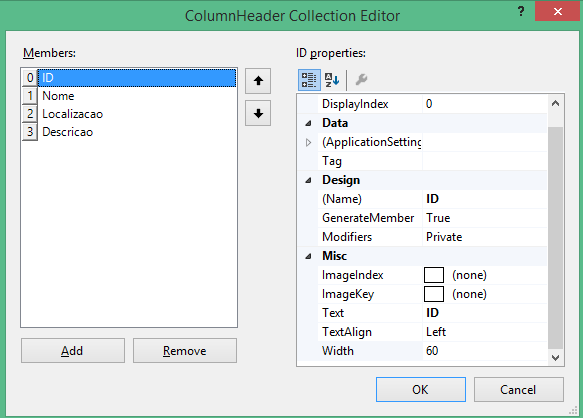Switch property grid to Categorized view
Viewport: 583px width, 418px height.
pos(309,80)
